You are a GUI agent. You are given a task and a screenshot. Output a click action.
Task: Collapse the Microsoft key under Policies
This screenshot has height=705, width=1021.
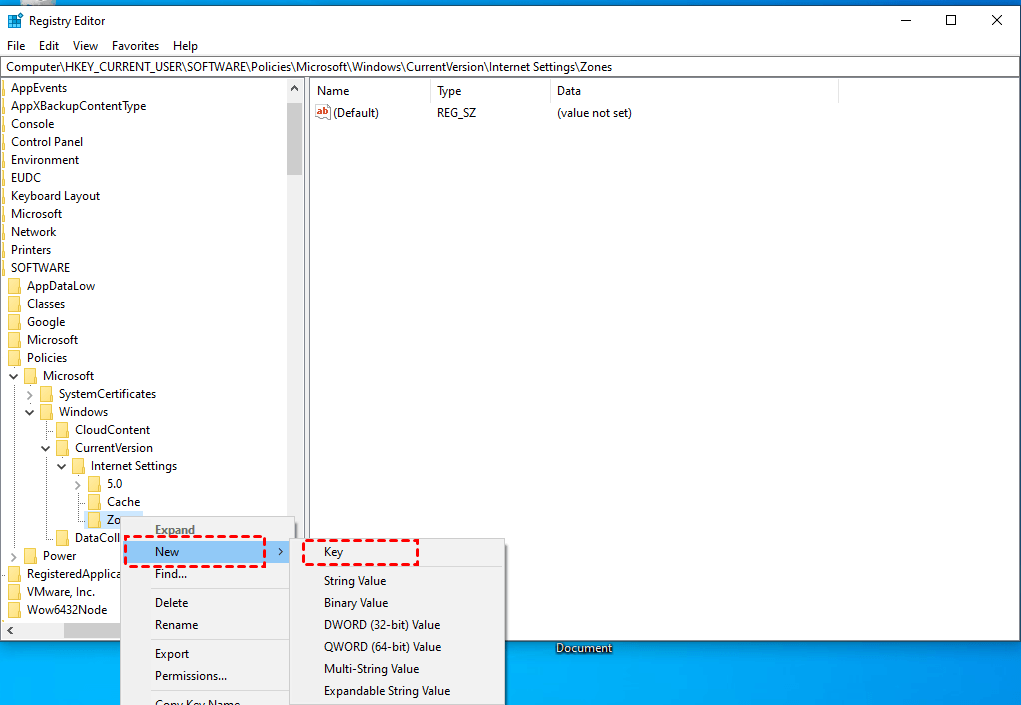point(13,376)
